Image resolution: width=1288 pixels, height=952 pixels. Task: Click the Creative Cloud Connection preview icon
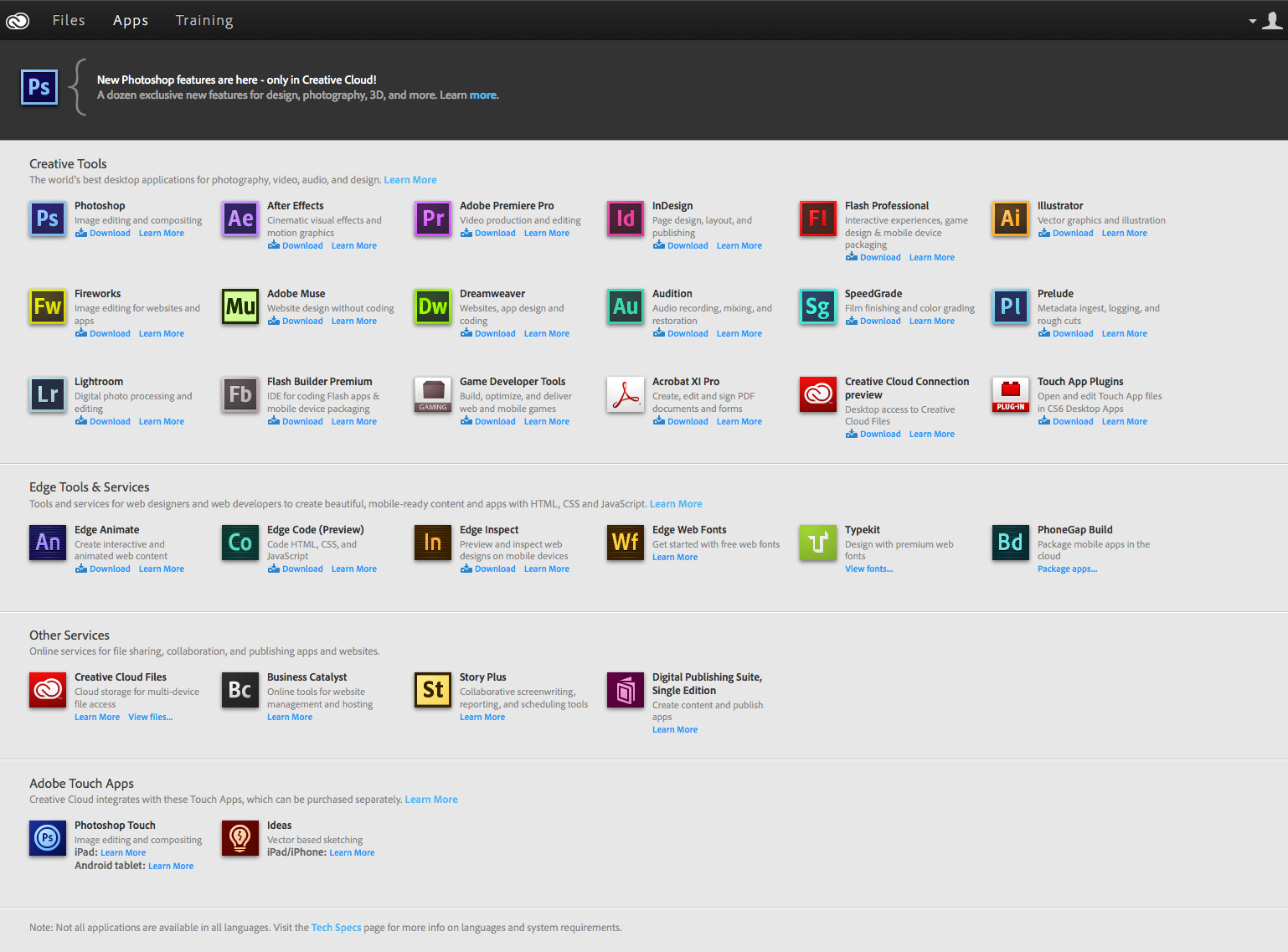818,394
